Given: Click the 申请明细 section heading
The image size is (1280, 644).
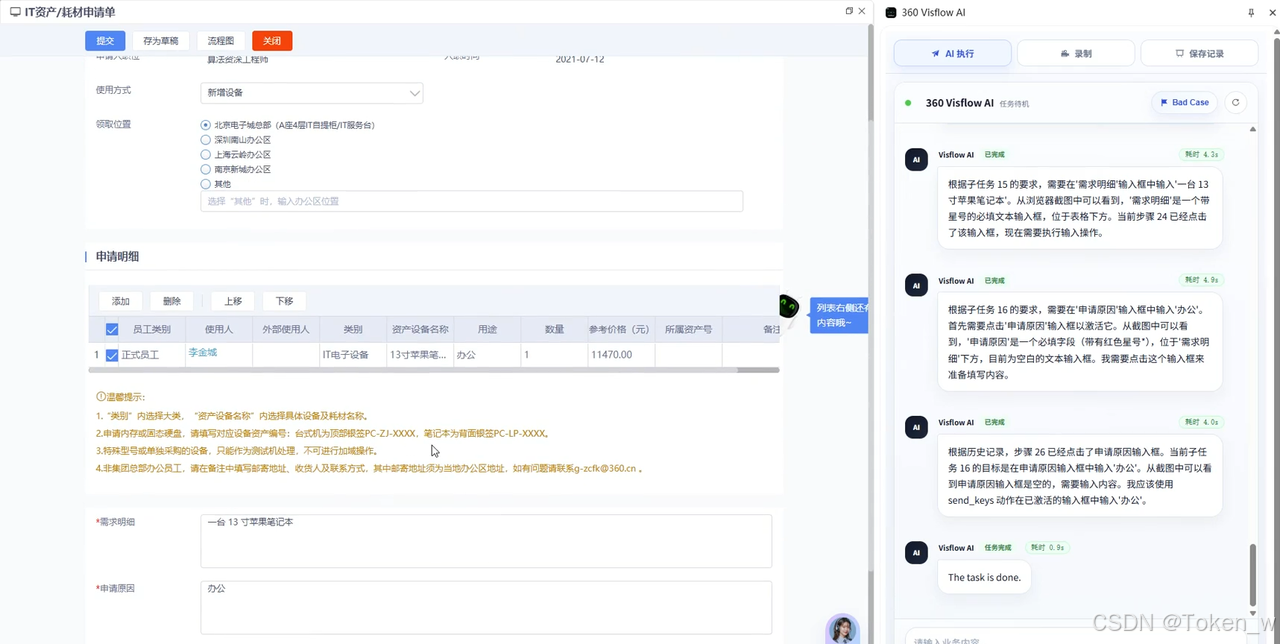Looking at the screenshot, I should point(117,257).
